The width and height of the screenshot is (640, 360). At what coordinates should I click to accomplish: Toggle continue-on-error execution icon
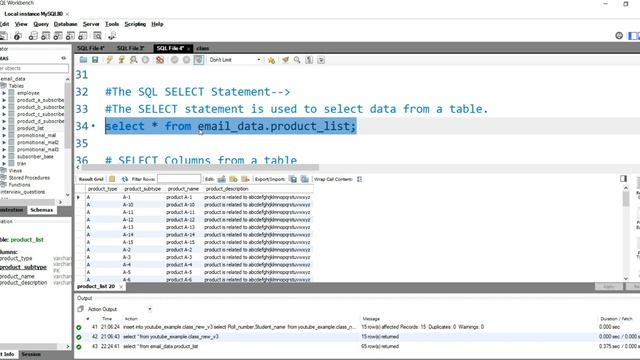(x=160, y=60)
